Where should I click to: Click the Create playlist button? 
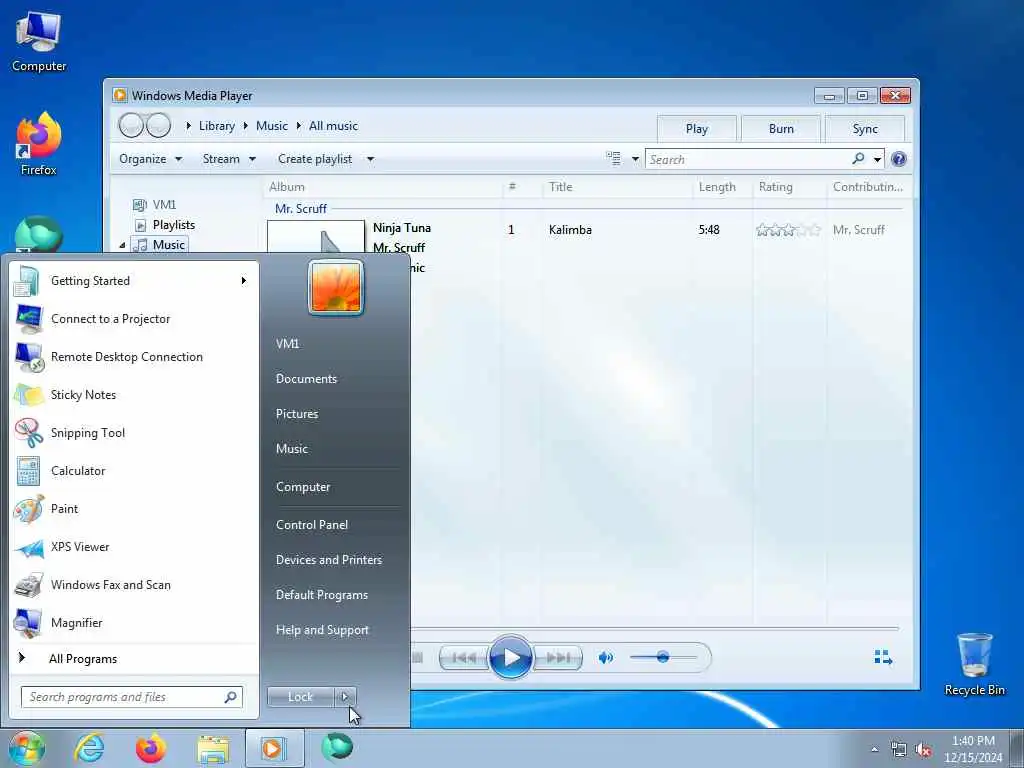click(315, 159)
